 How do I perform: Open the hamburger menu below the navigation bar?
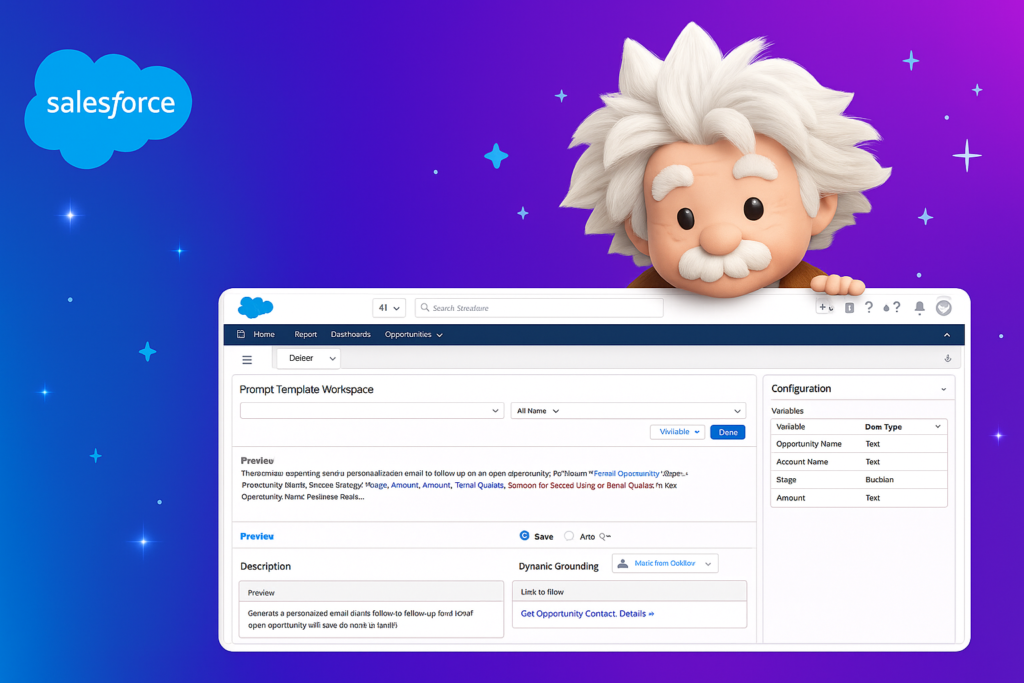point(247,359)
